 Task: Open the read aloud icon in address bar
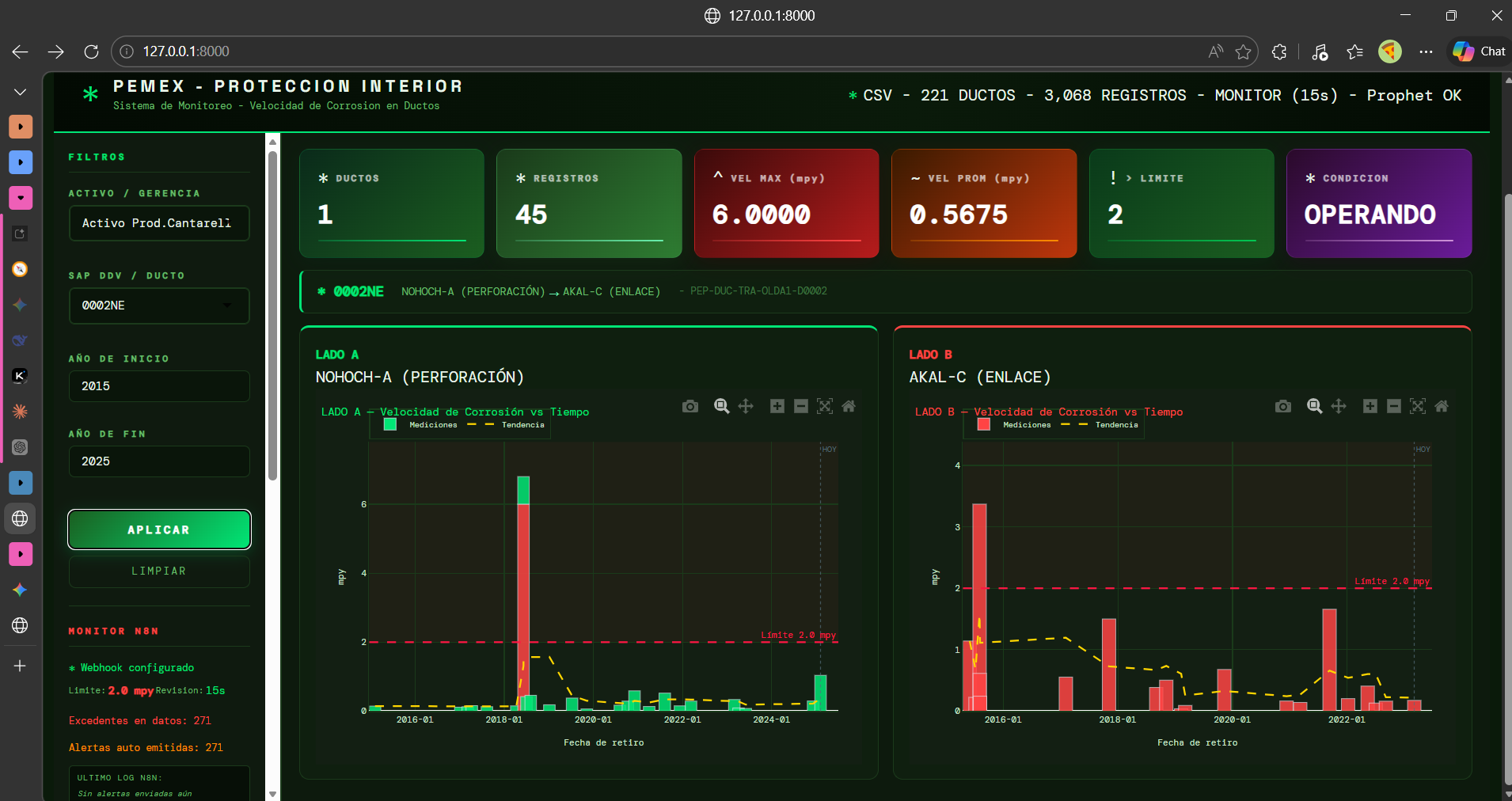tap(1215, 51)
